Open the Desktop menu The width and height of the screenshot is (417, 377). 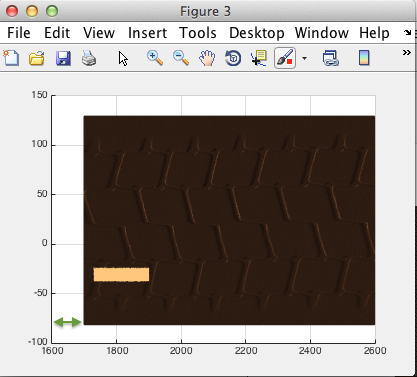tap(257, 33)
